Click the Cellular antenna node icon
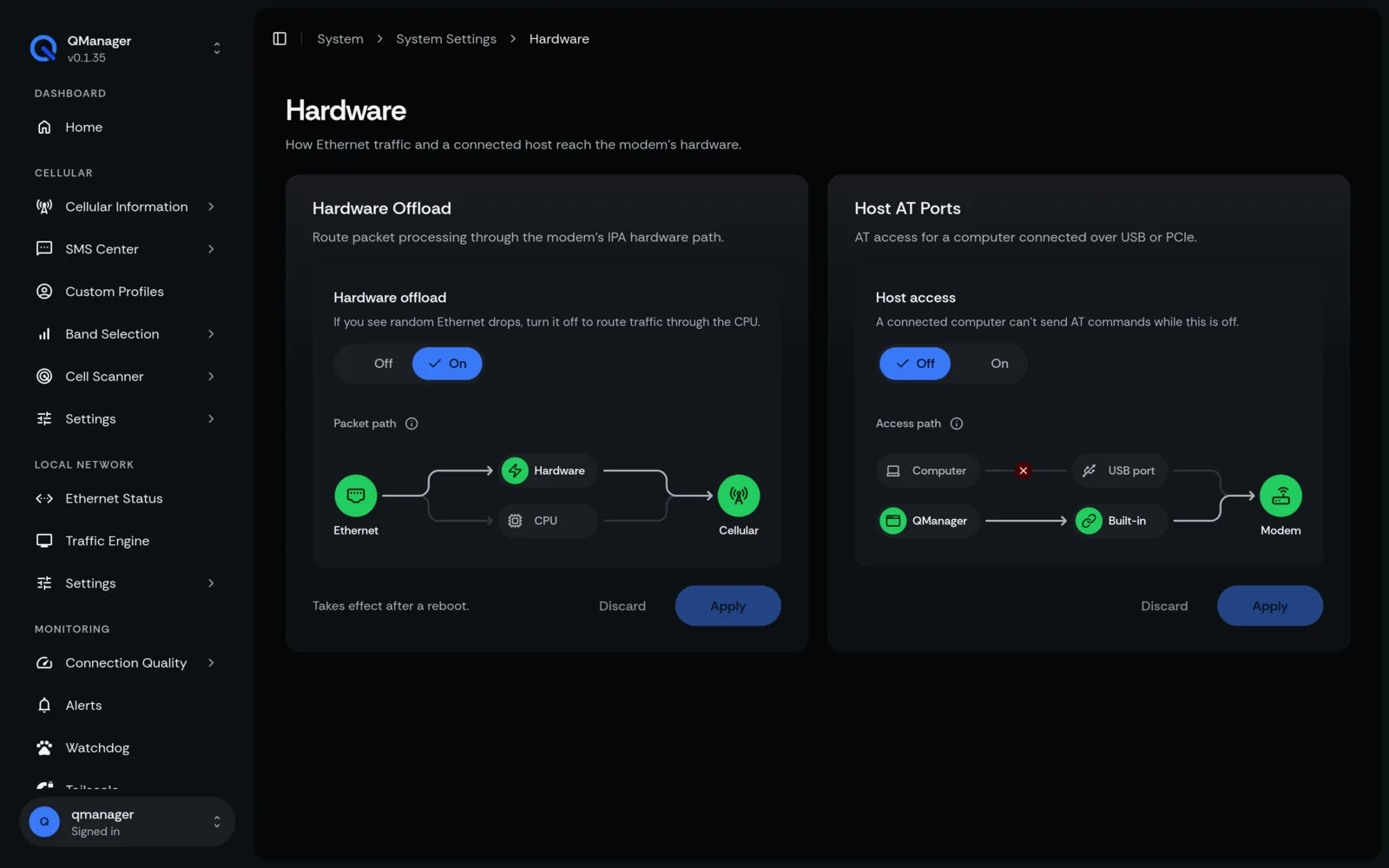Viewport: 1389px width, 868px height. pyautogui.click(x=739, y=496)
